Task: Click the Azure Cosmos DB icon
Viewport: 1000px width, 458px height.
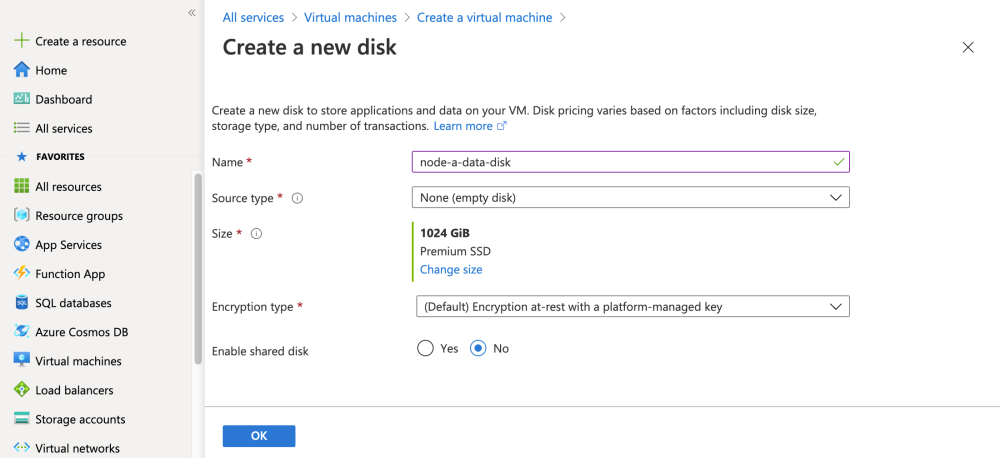Action: pos(21,332)
